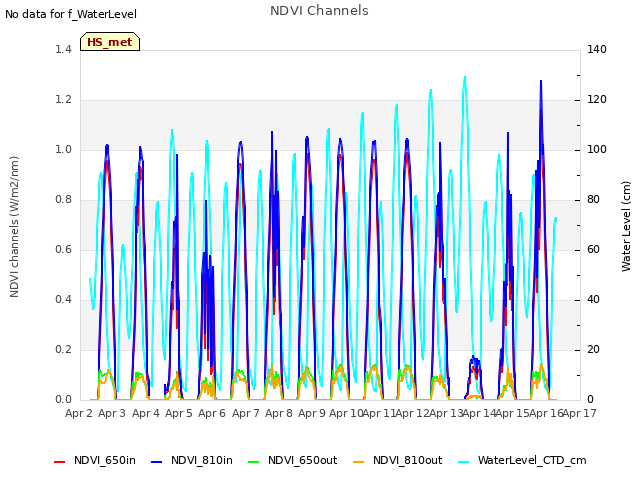Toggle the NDVI_650out legend entry

pos(292,460)
